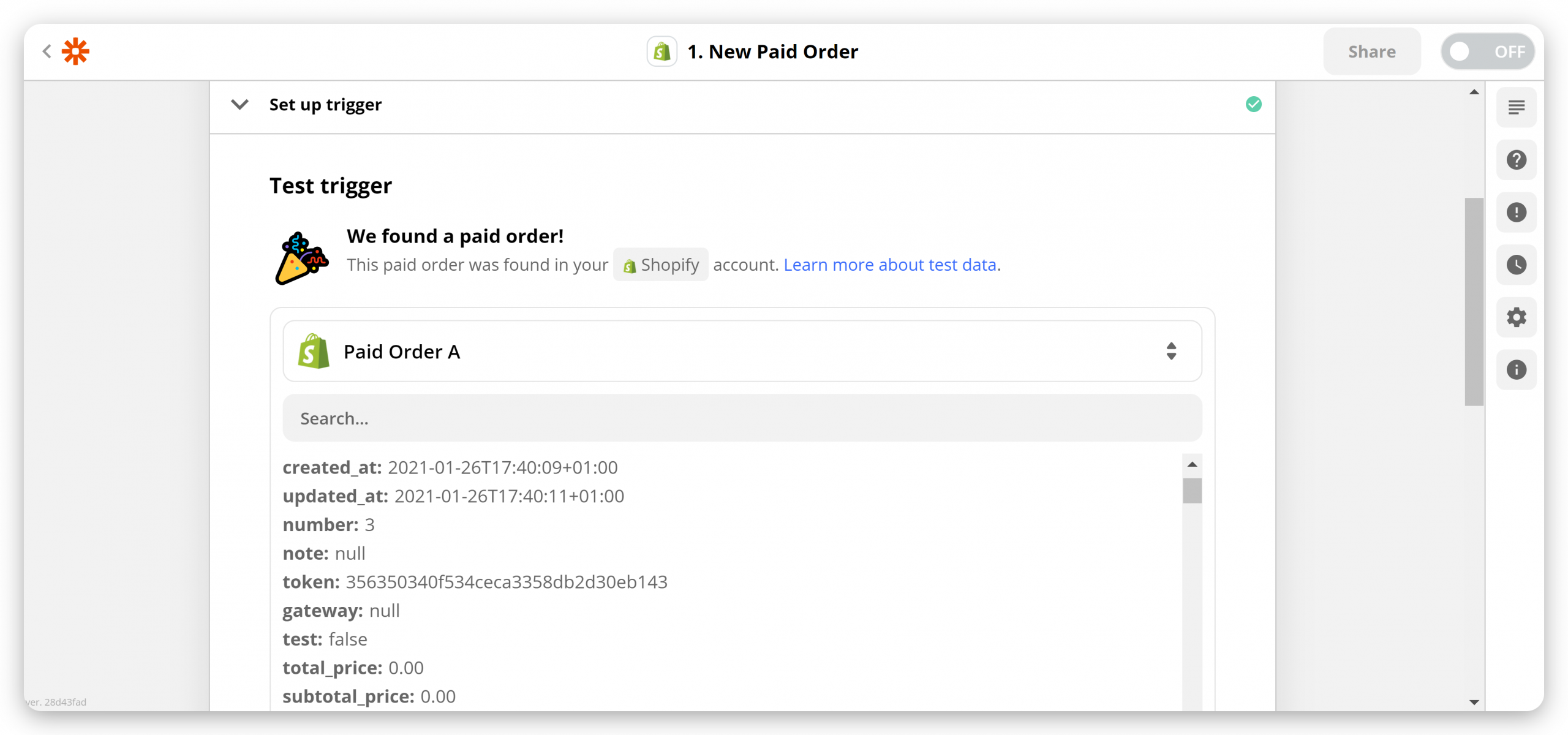
Task: Open the alerts exclamation icon
Action: point(1517,213)
